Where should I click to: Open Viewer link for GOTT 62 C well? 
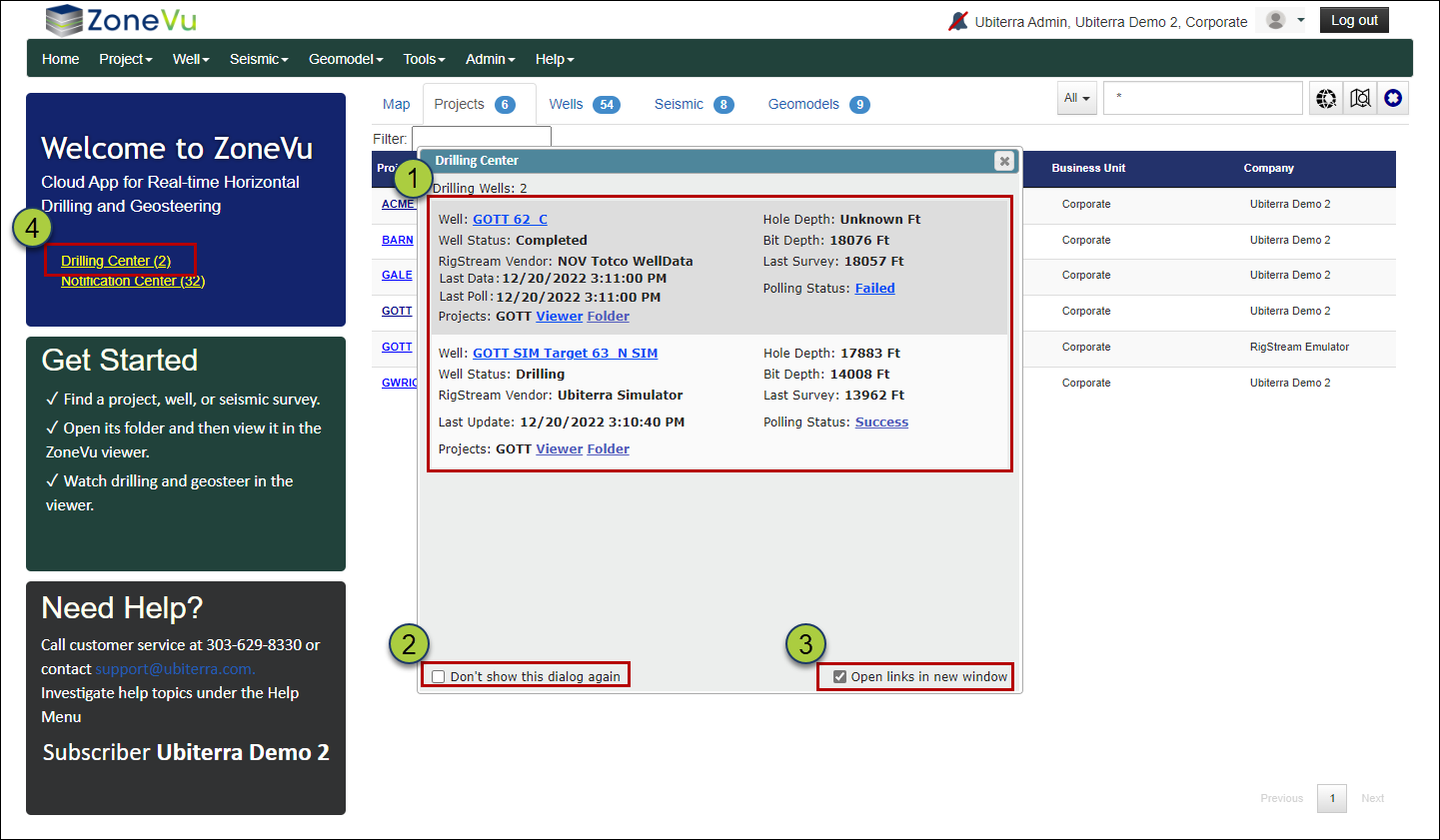(560, 317)
